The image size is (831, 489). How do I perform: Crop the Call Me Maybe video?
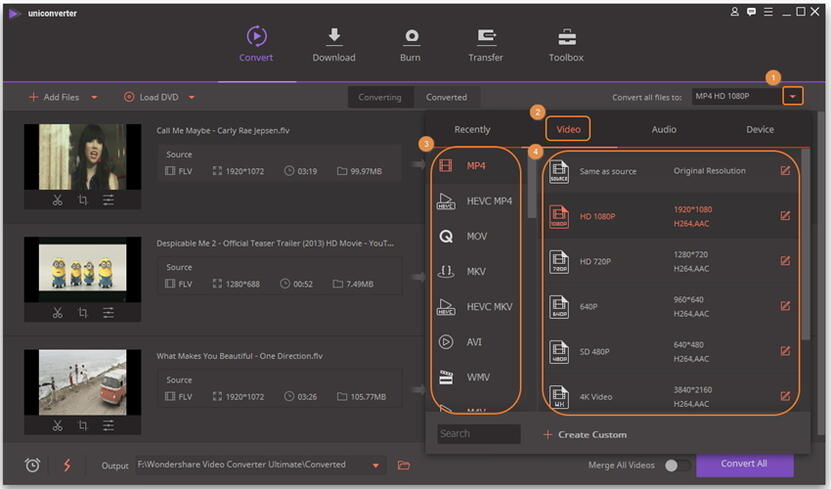tap(83, 200)
